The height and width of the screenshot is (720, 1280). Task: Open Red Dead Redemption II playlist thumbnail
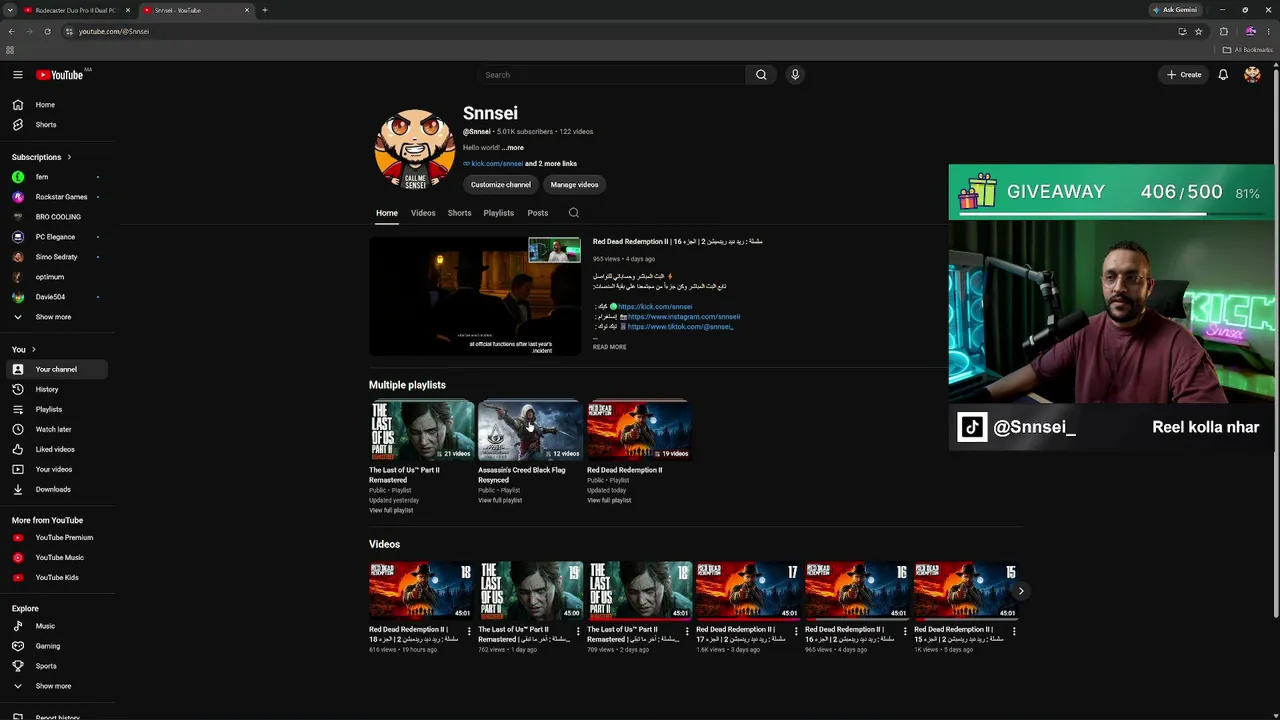[640, 431]
